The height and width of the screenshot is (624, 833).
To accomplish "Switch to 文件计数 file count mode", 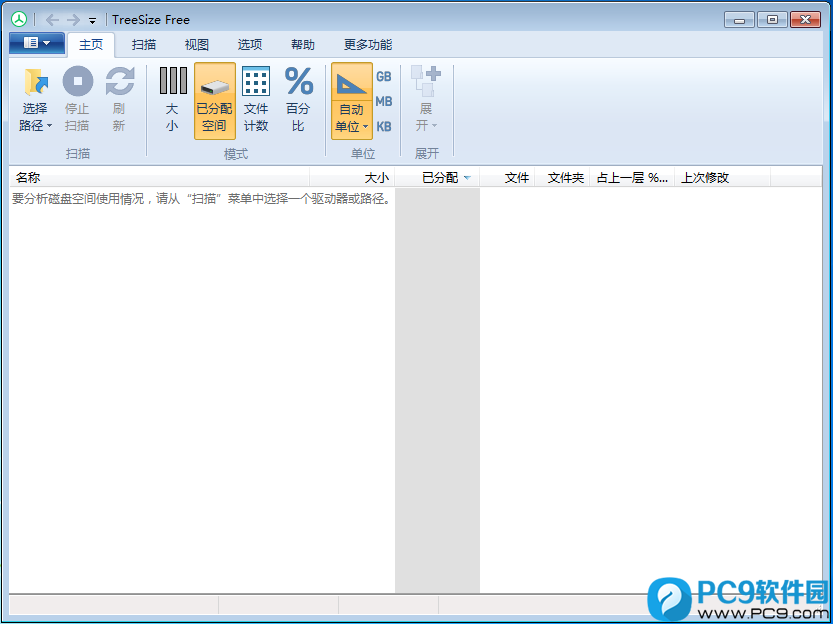I will tap(256, 101).
